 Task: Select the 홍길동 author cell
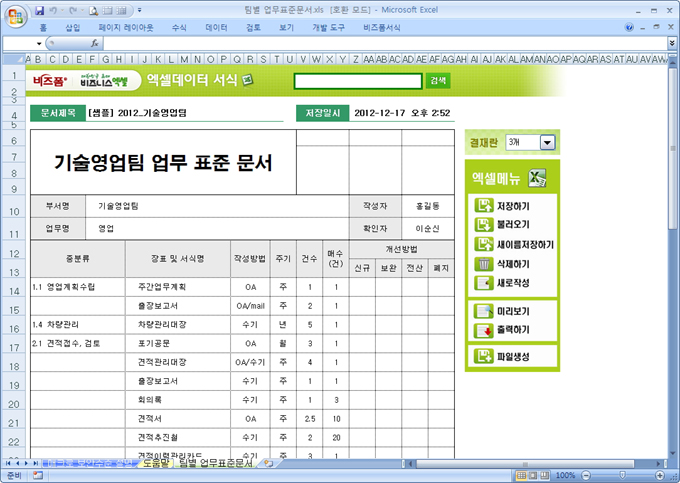[428, 206]
